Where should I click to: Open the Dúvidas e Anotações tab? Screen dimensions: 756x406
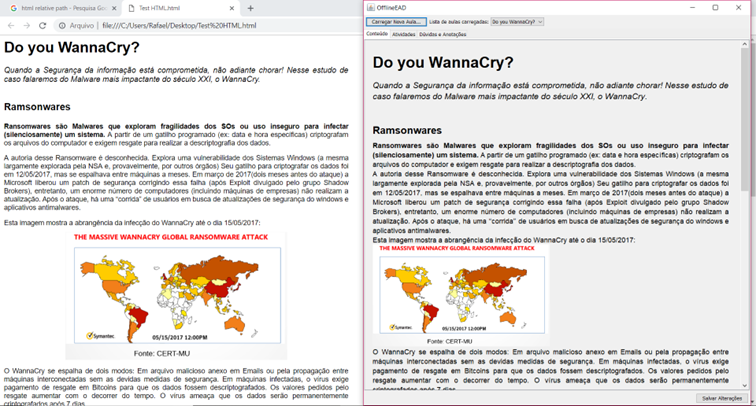coord(445,34)
